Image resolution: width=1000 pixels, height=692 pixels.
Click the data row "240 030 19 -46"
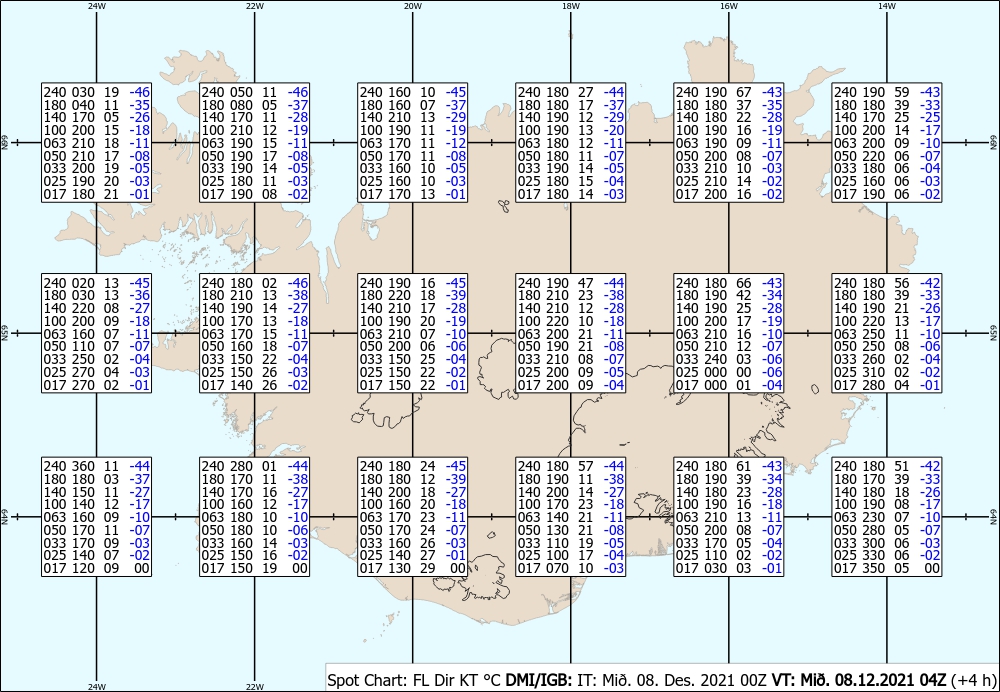[x=96, y=92]
